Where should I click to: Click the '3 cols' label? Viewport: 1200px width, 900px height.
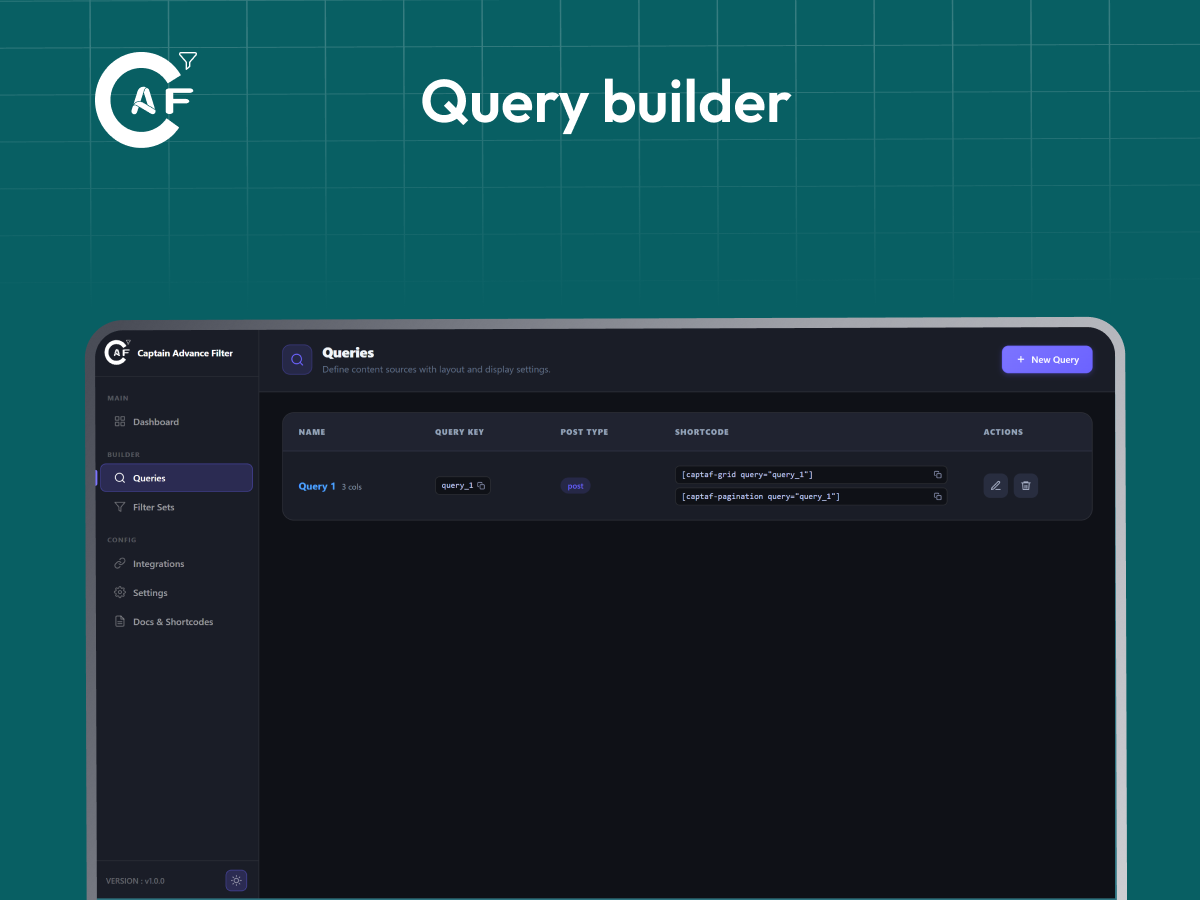coord(352,487)
